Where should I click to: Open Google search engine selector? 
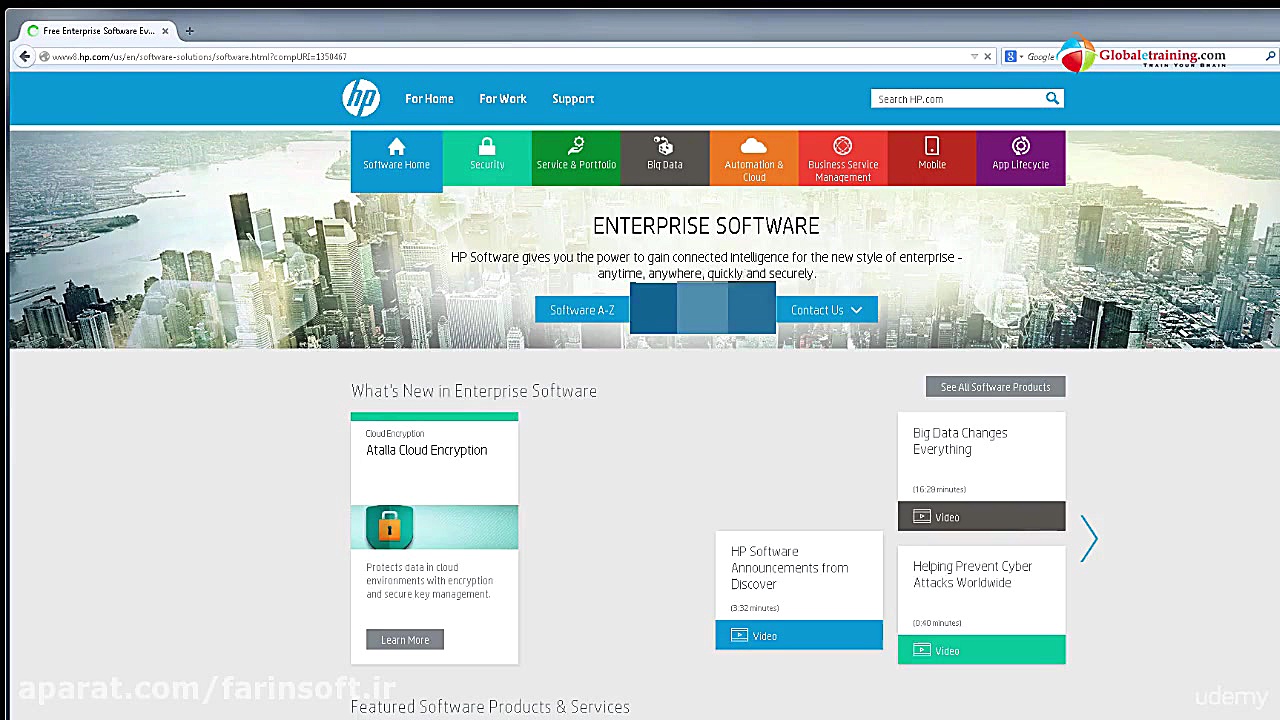[x=1015, y=57]
